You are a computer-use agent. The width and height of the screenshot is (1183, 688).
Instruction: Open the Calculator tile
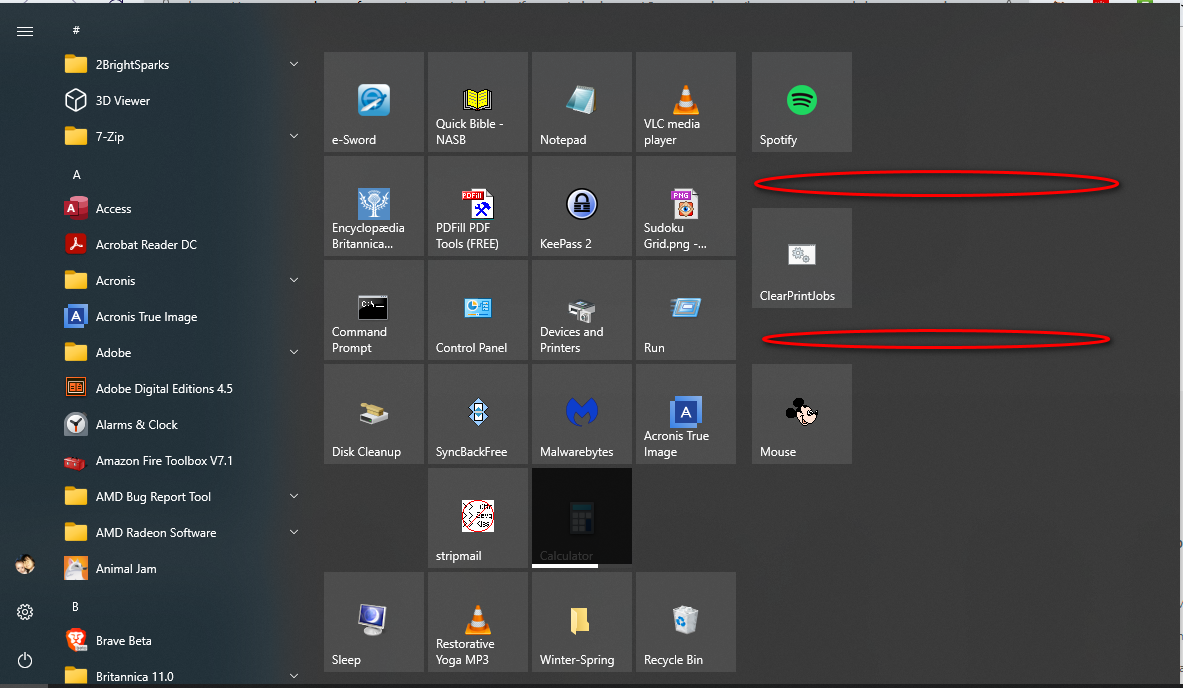[x=582, y=517]
